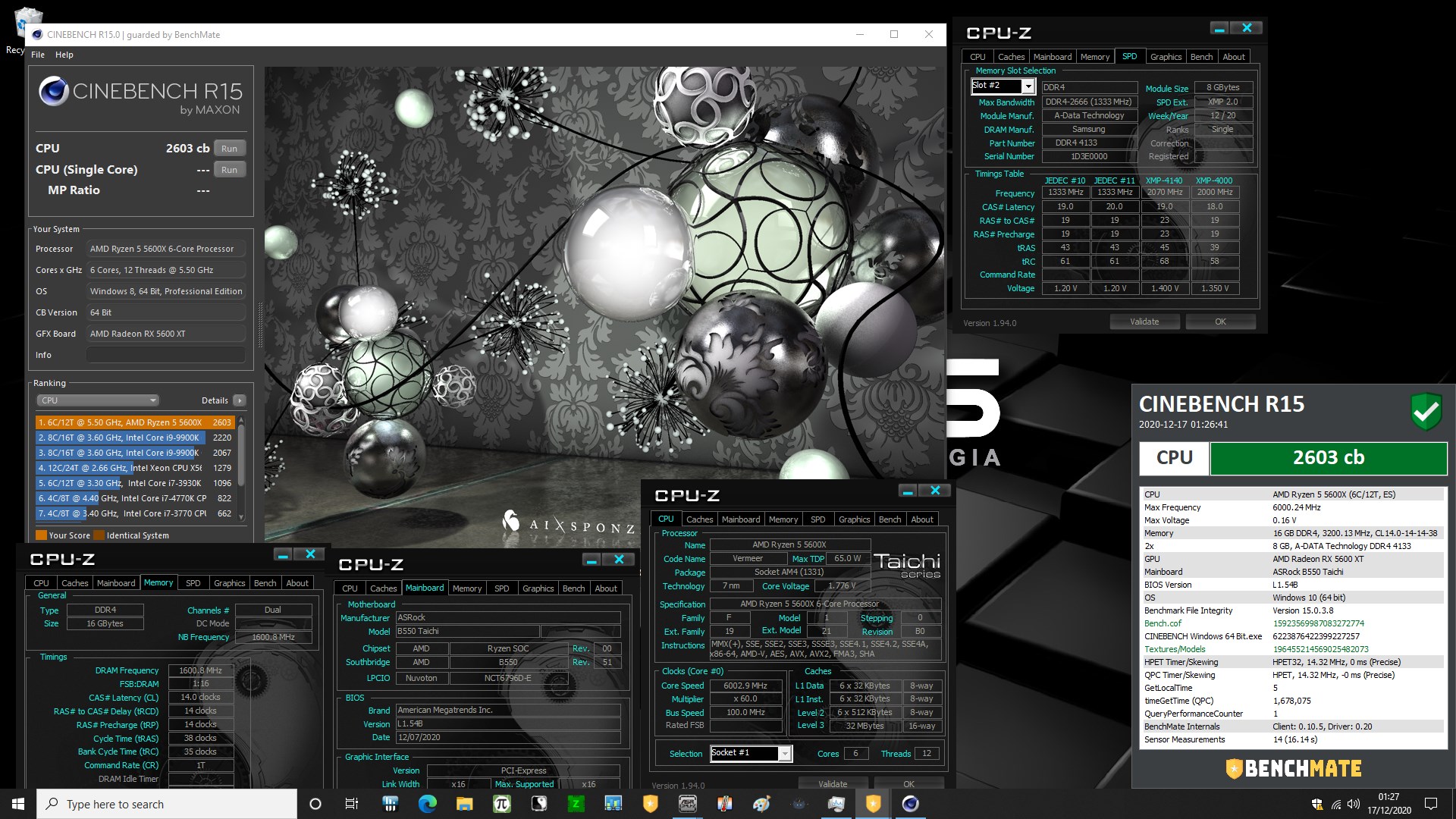Select ranking row Intel Xeon CPU 1279

(x=134, y=468)
